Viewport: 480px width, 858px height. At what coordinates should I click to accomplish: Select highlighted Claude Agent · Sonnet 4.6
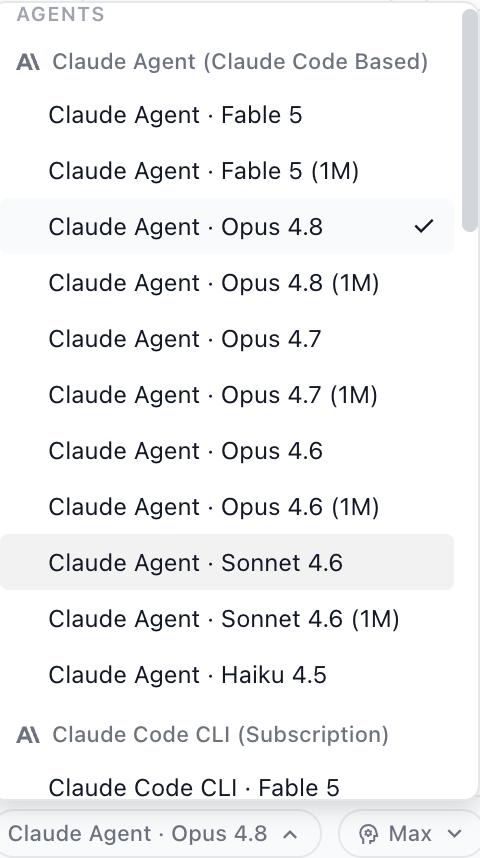click(x=227, y=562)
